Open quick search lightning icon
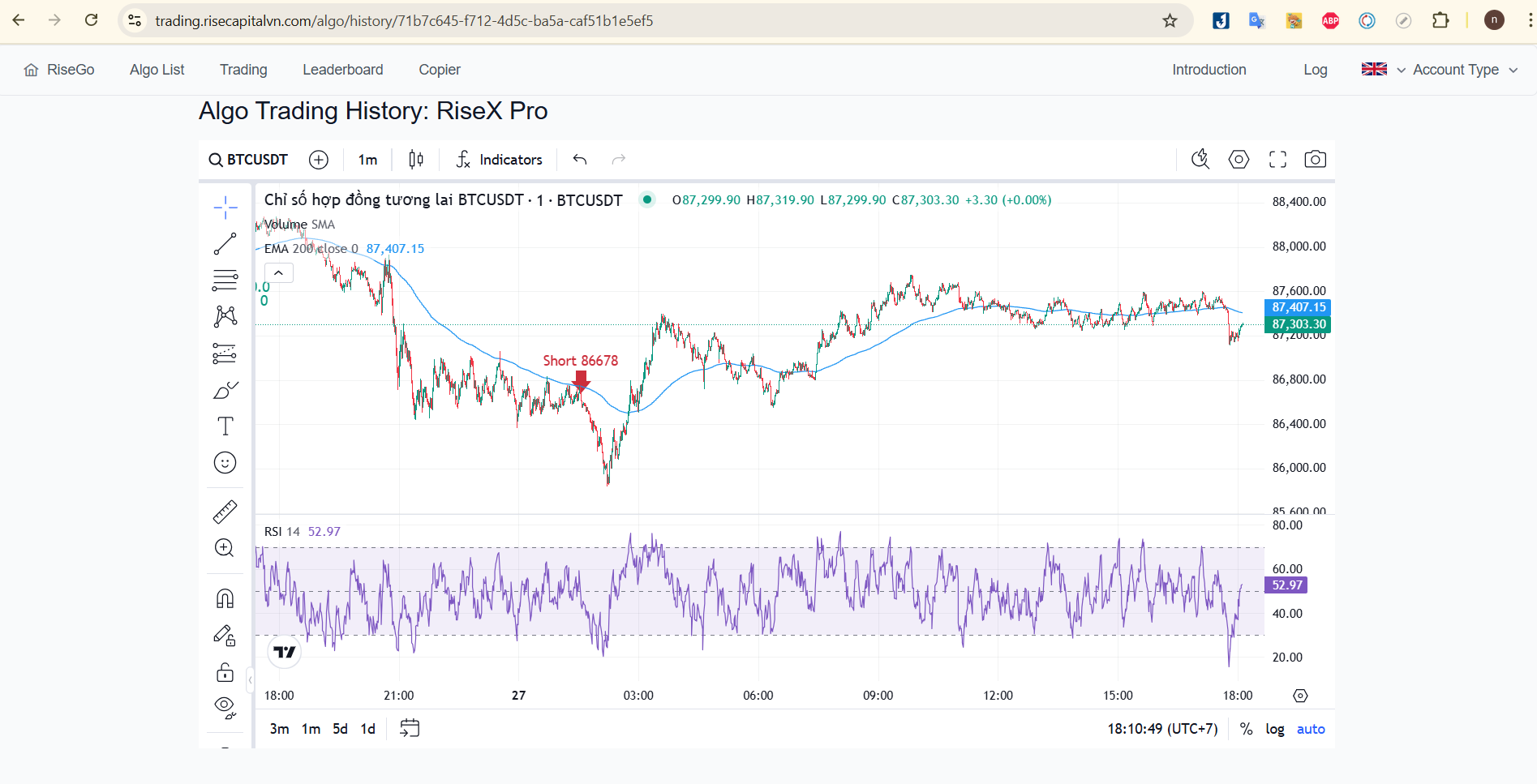This screenshot has width=1537, height=784. (x=1200, y=160)
